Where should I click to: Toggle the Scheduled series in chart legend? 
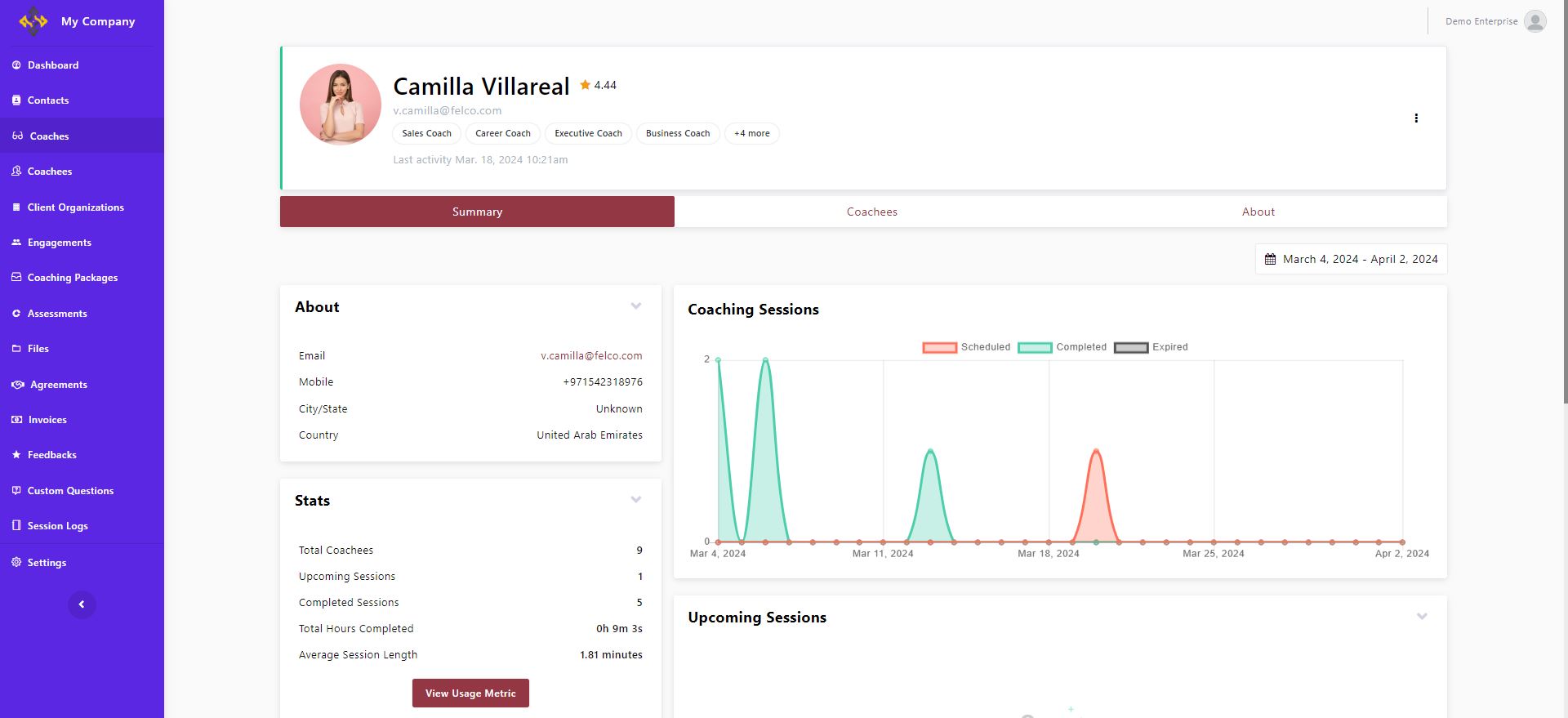click(x=939, y=347)
